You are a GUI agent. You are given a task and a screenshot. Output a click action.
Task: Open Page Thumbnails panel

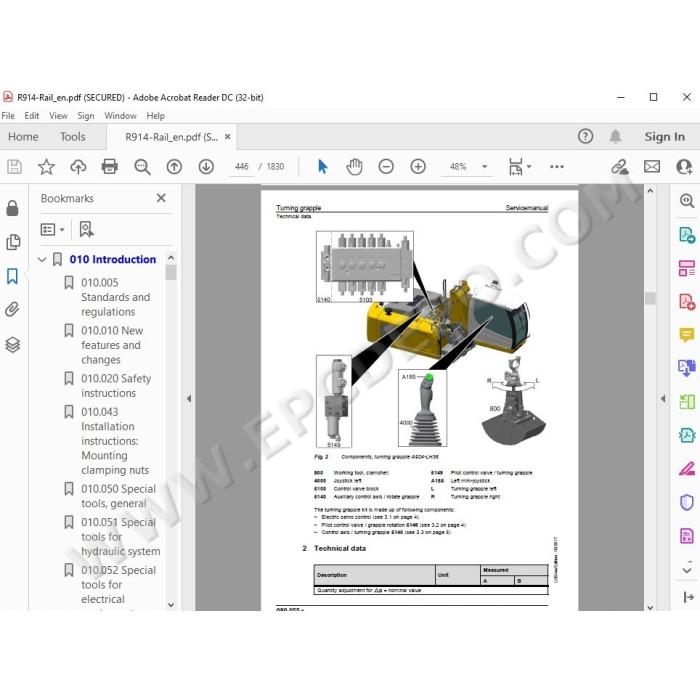13,242
